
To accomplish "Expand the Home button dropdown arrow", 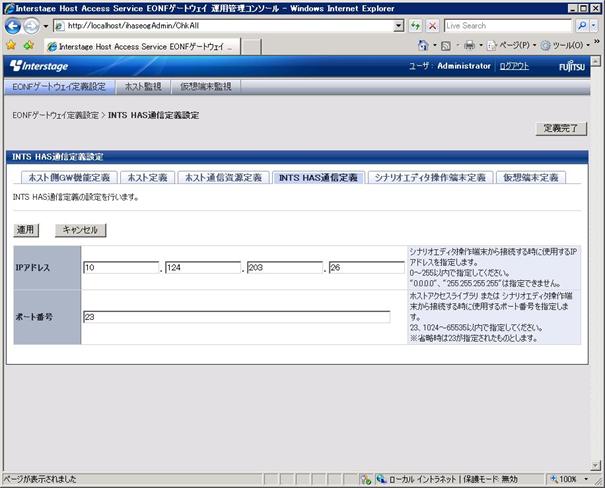I will tap(434, 46).
